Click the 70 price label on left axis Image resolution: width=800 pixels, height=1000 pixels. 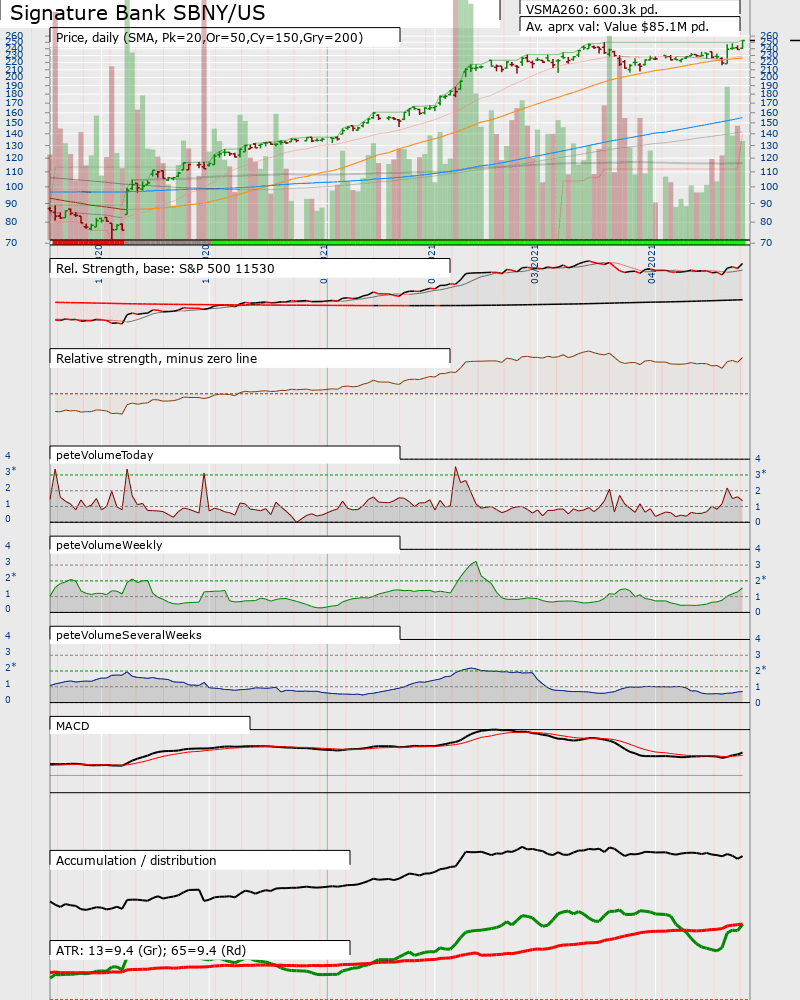point(11,242)
